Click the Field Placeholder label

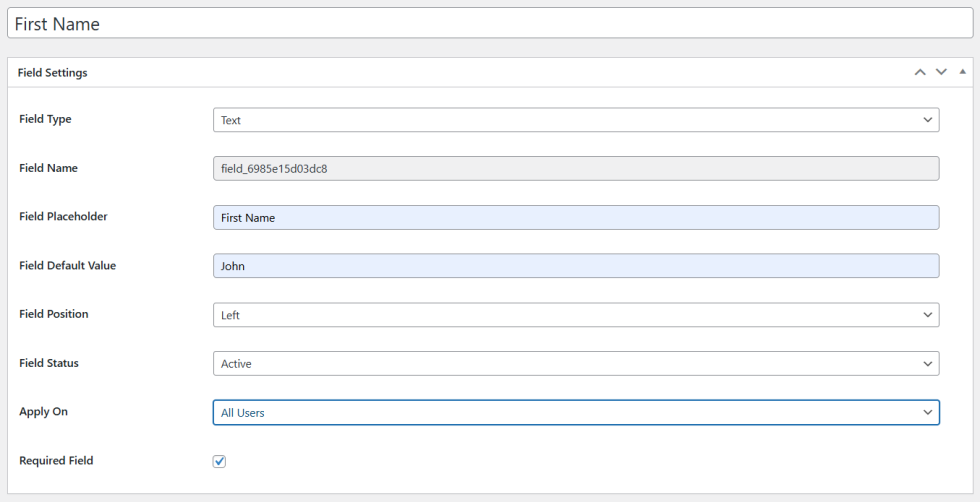[x=63, y=216]
